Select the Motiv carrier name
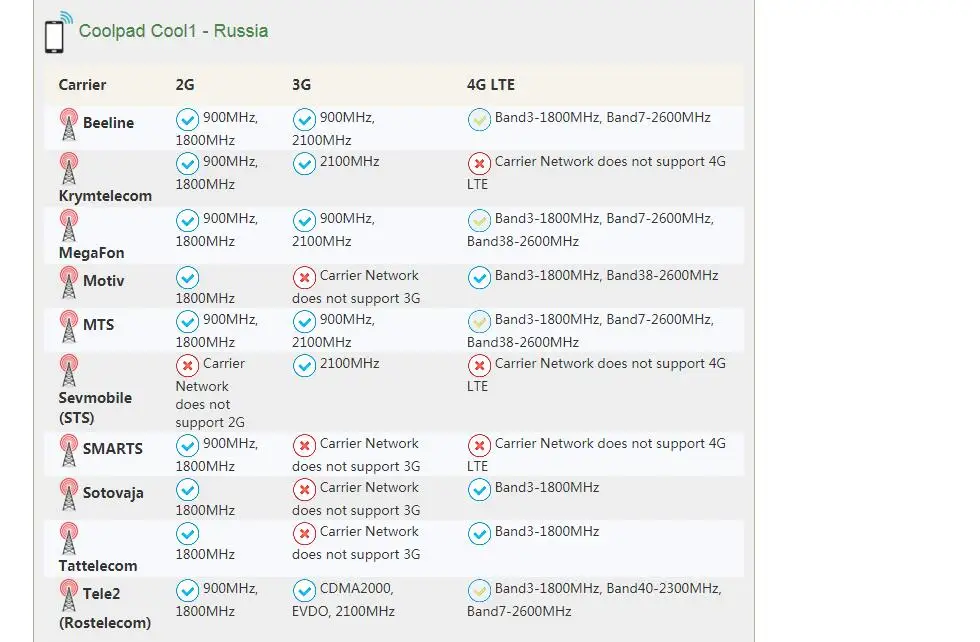Image resolution: width=980 pixels, height=642 pixels. tap(103, 281)
